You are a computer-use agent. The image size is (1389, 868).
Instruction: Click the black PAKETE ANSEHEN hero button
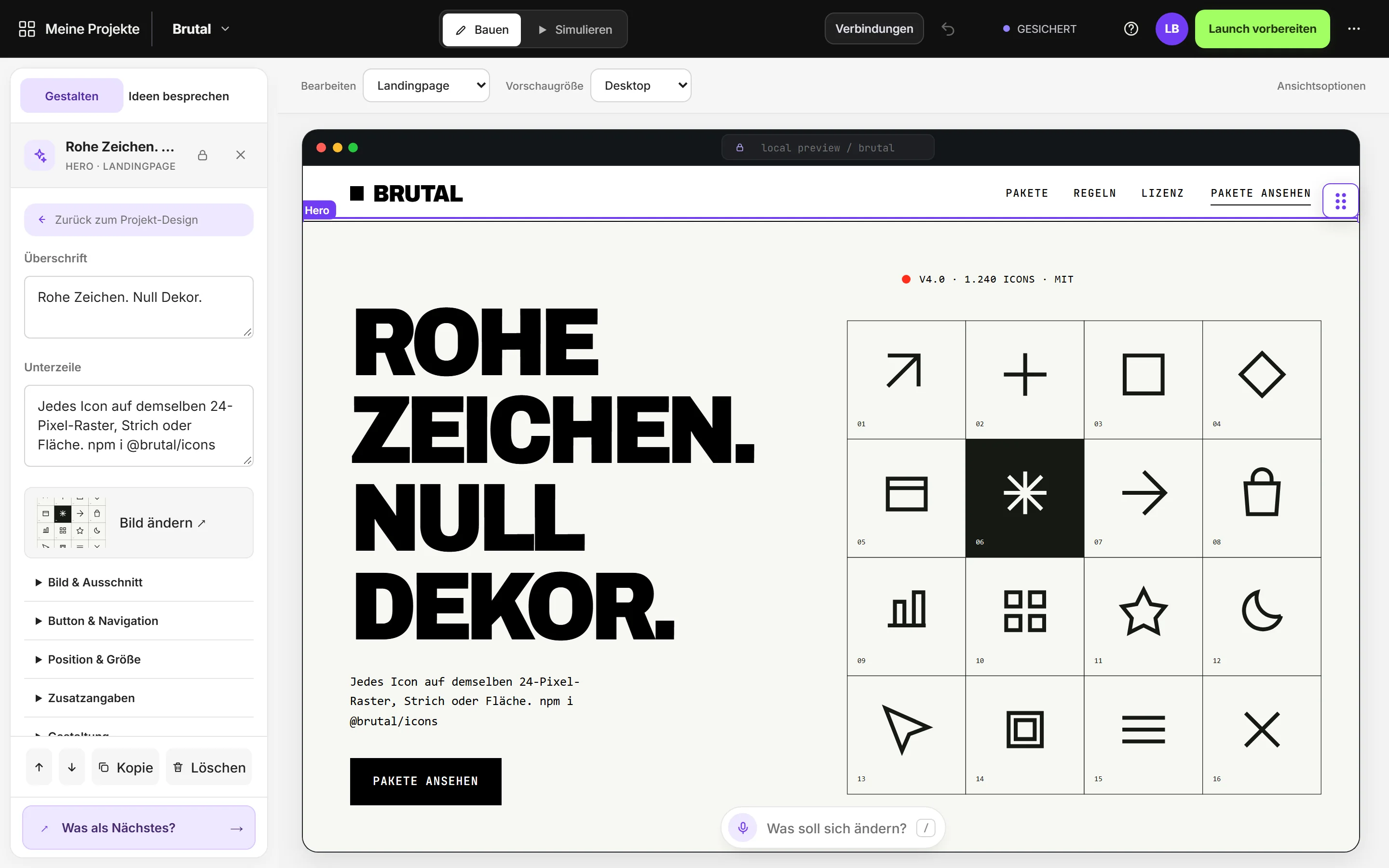[x=425, y=781]
